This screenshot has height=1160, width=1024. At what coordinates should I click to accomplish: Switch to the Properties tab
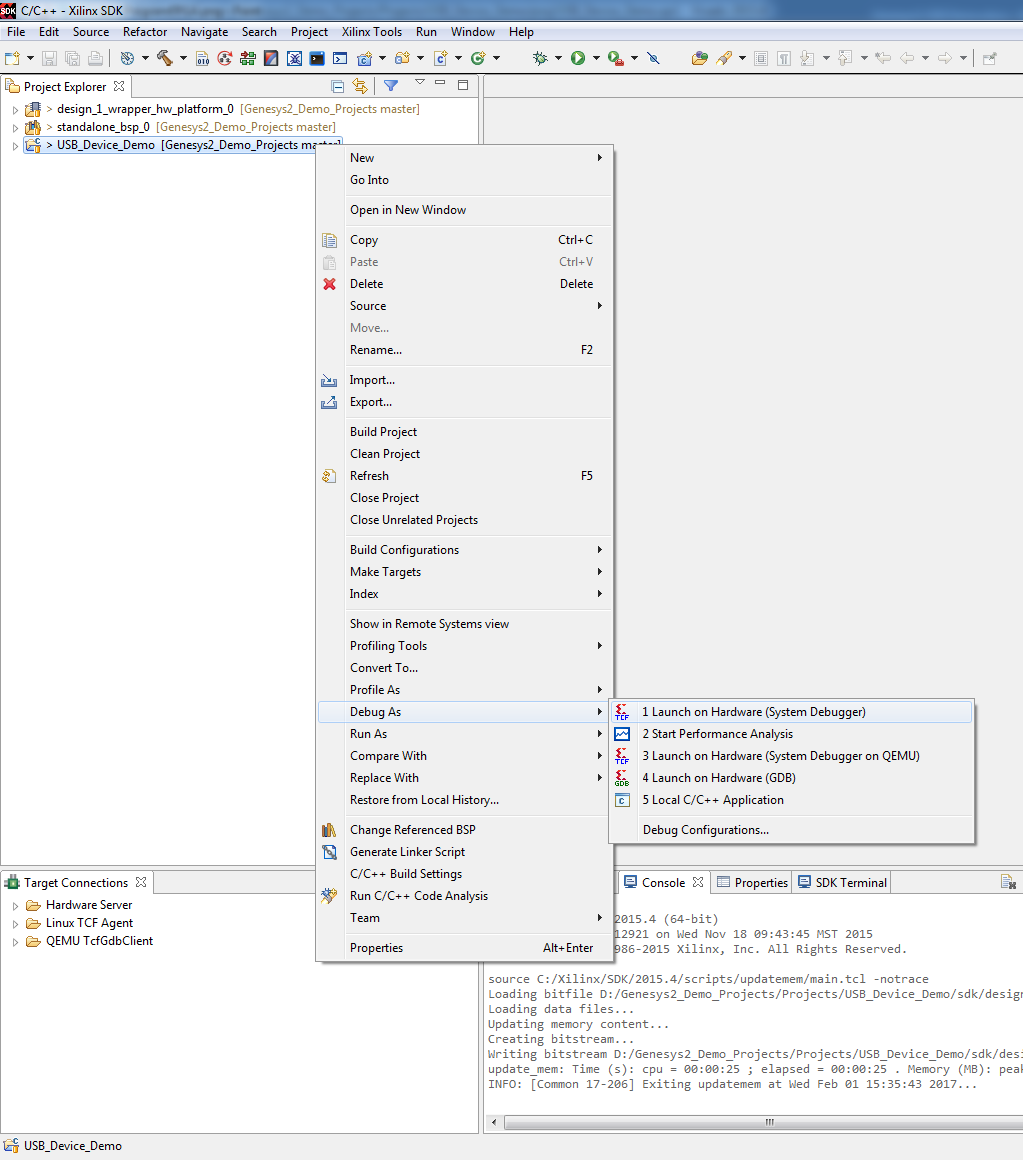click(x=752, y=883)
